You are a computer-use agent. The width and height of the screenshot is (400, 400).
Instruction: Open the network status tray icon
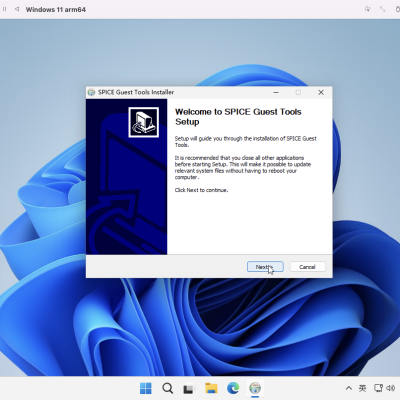tap(378, 388)
